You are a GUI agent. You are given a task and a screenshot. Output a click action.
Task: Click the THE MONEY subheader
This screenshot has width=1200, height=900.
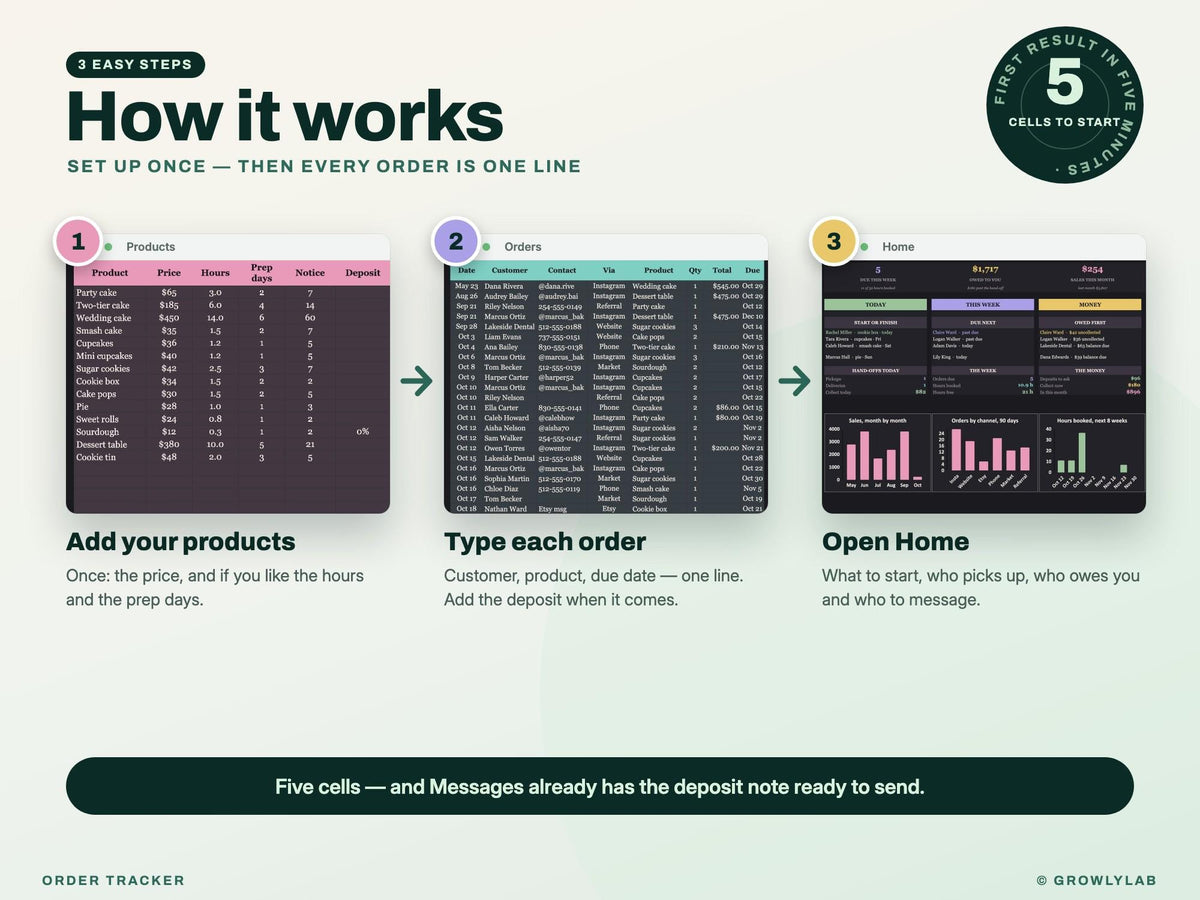pyautogui.click(x=1090, y=370)
